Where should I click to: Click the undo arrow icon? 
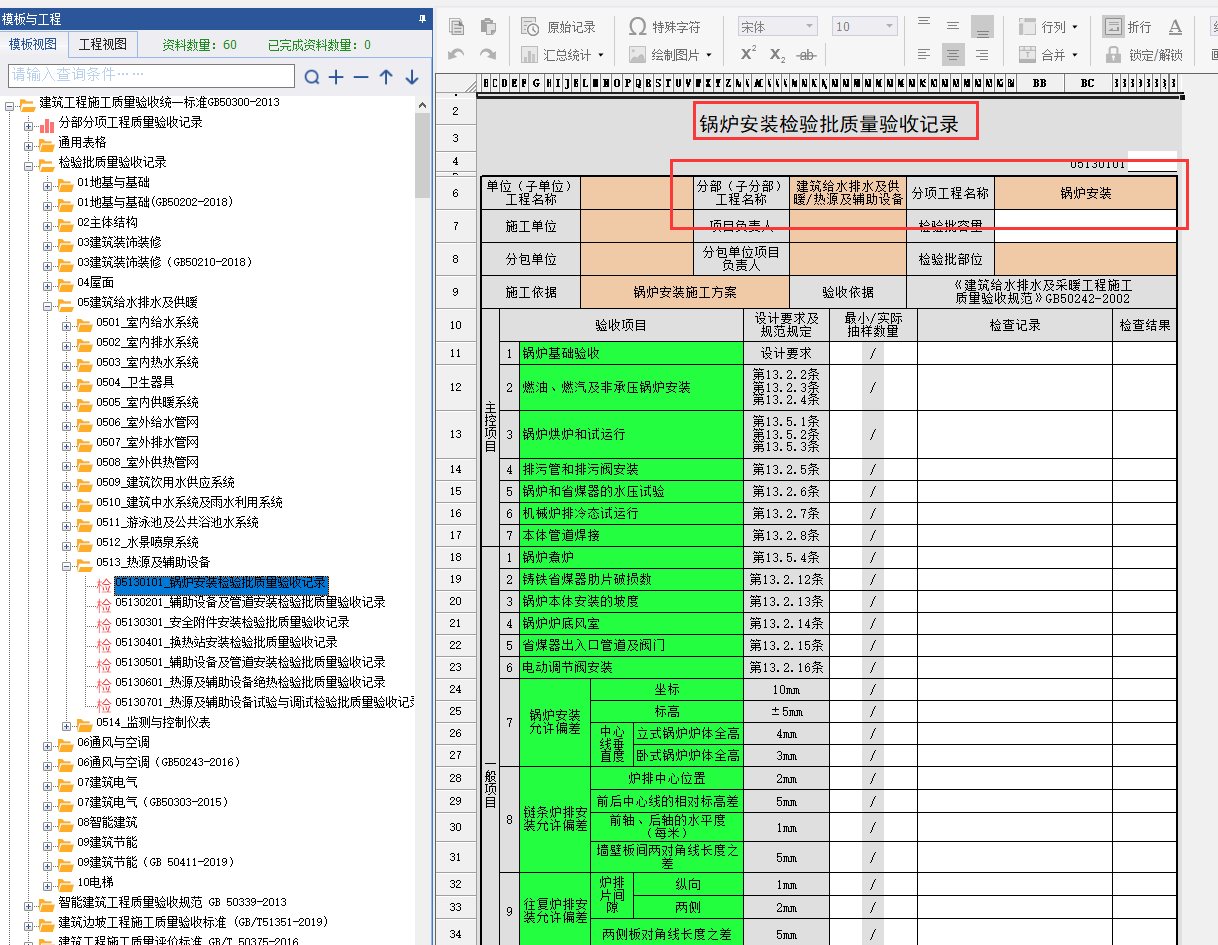point(456,55)
